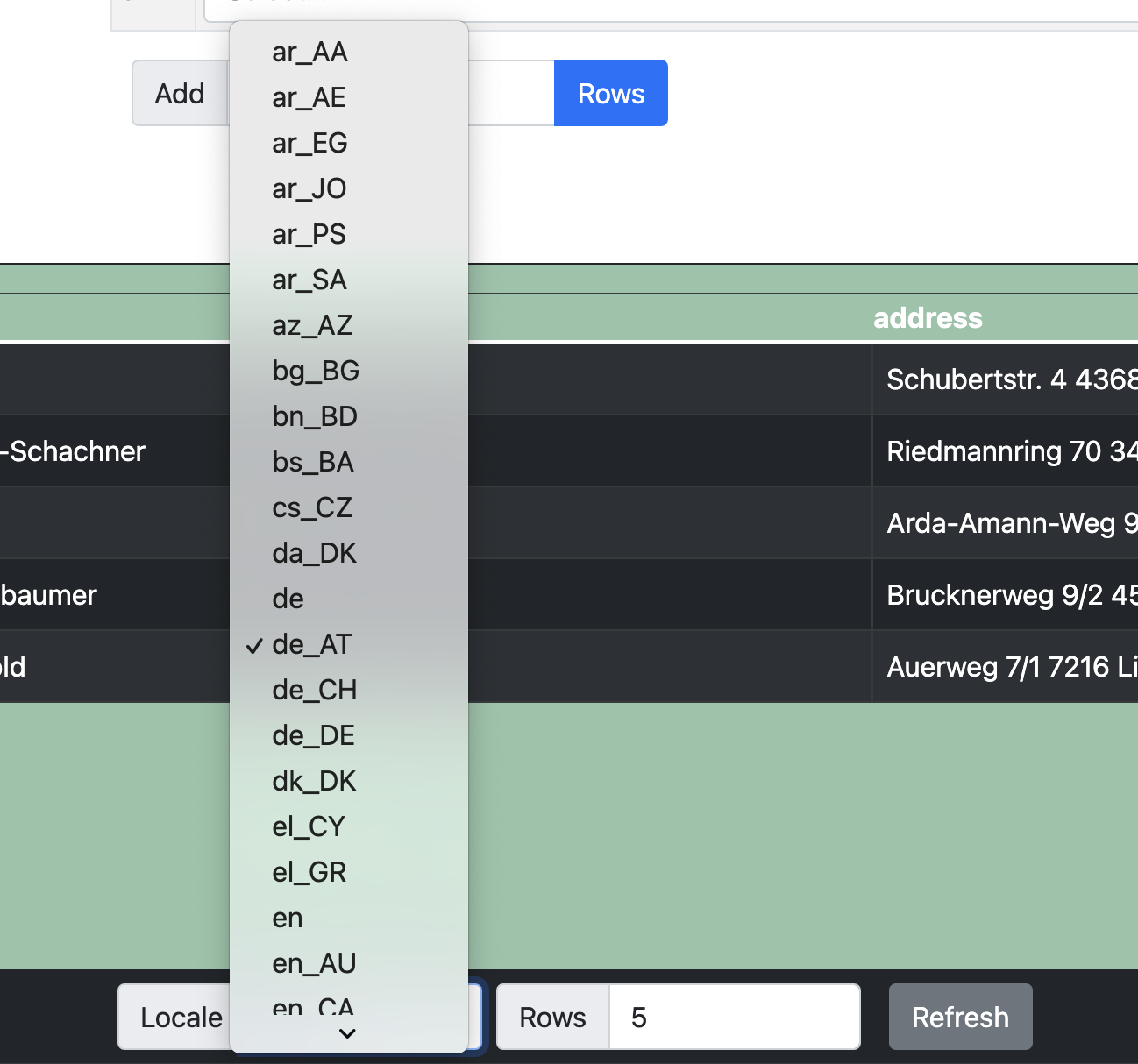Select the plain de locale
The image size is (1138, 1064).
288,599
